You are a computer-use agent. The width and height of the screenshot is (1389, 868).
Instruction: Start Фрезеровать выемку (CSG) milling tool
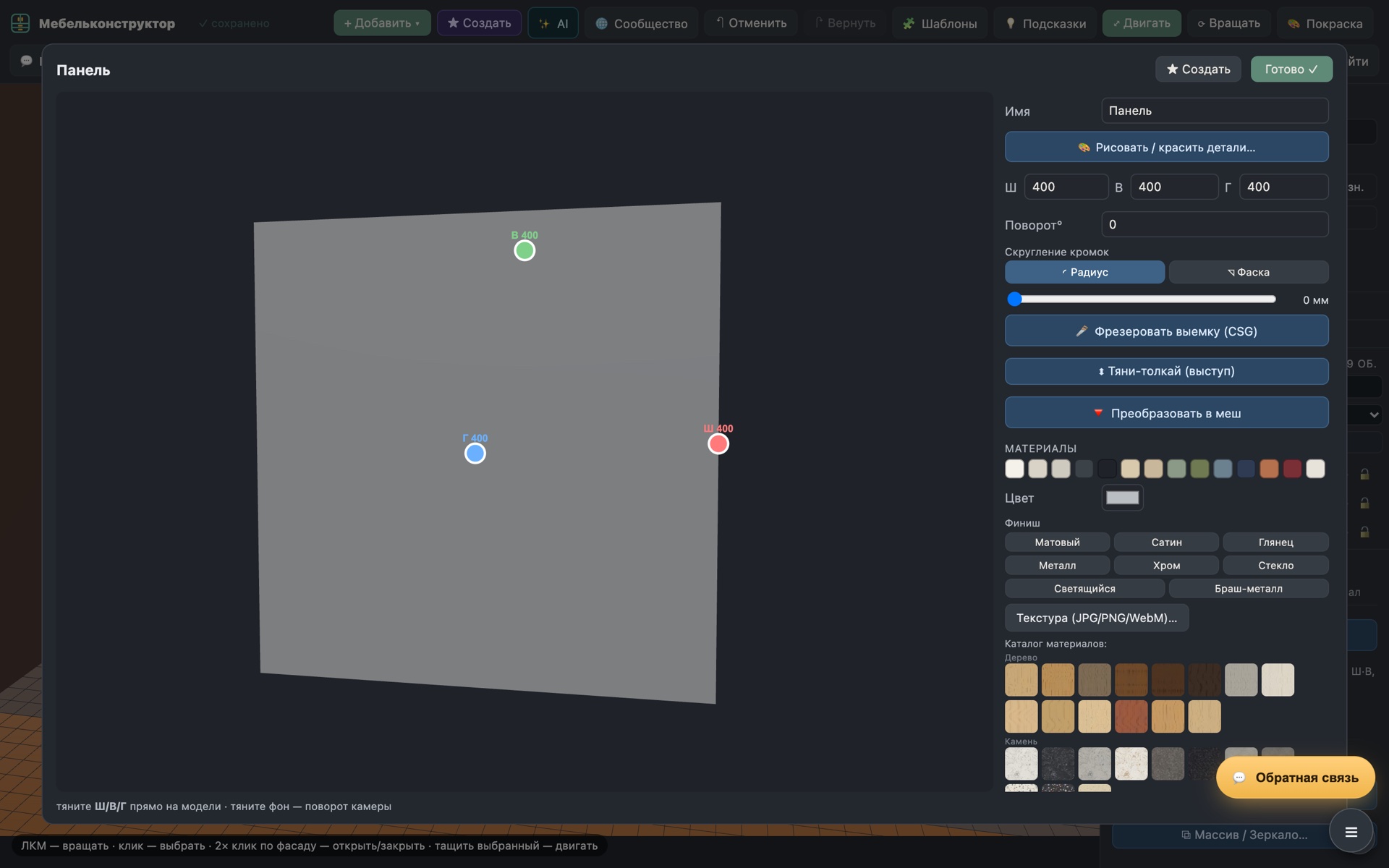[x=1166, y=331]
